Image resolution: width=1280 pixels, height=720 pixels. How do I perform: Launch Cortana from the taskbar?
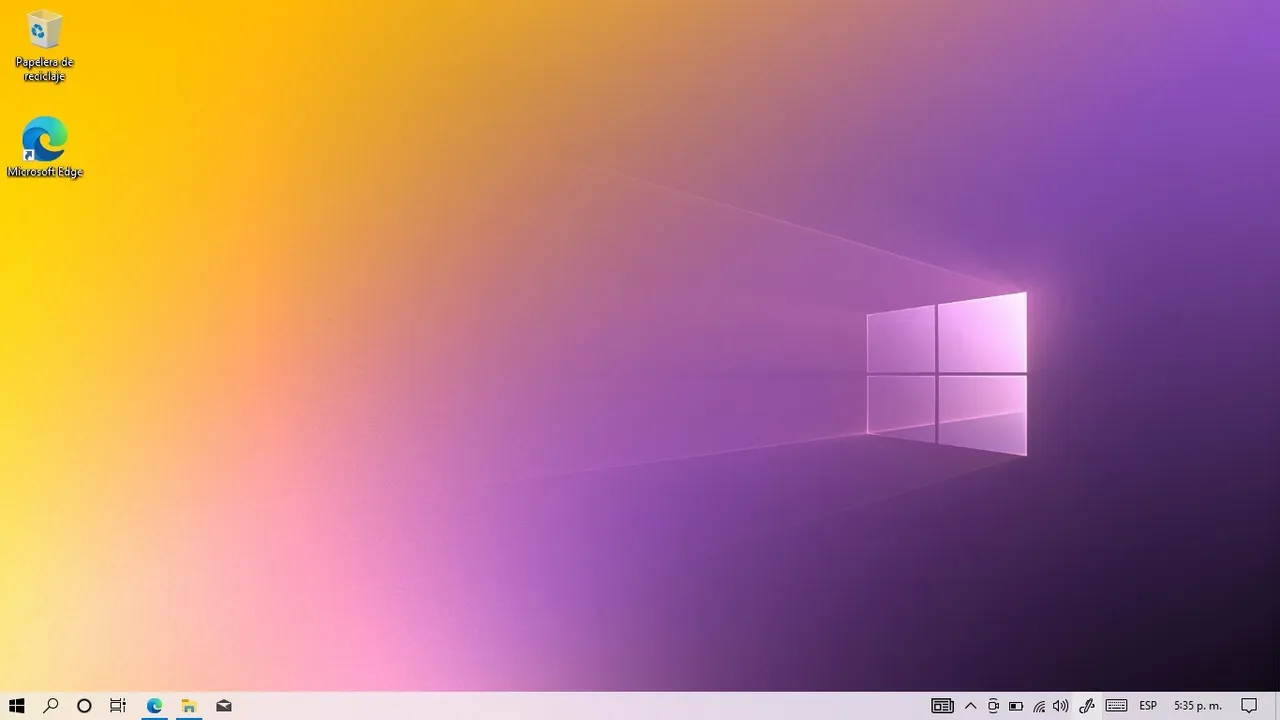(85, 706)
